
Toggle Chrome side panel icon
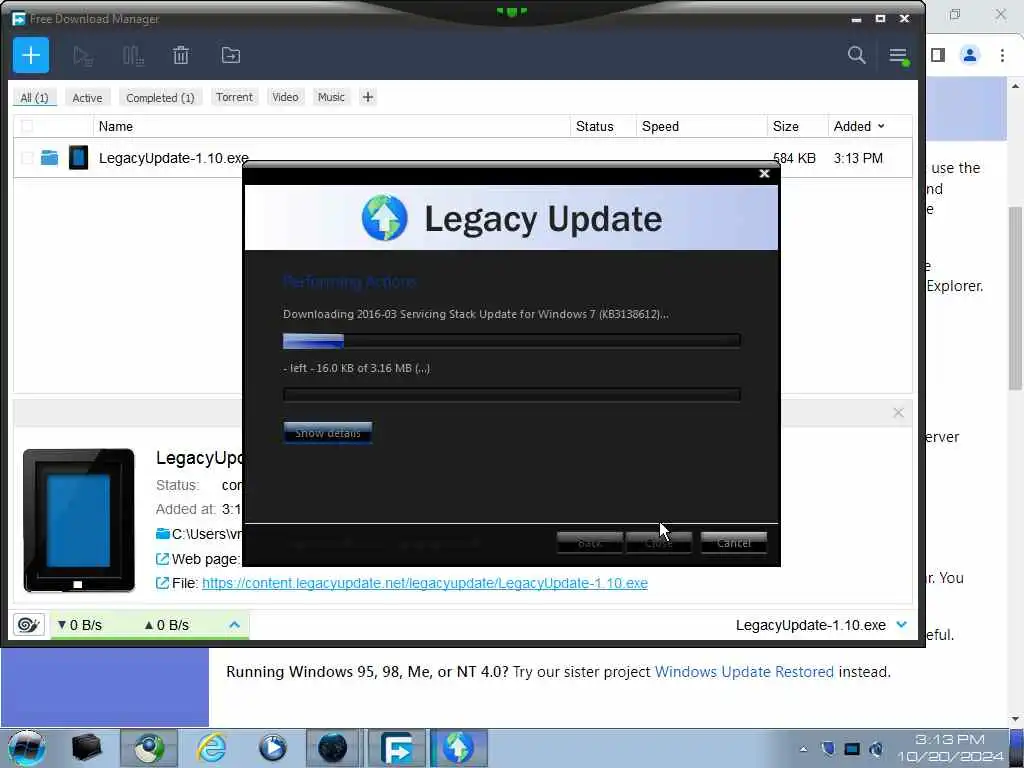pos(938,55)
